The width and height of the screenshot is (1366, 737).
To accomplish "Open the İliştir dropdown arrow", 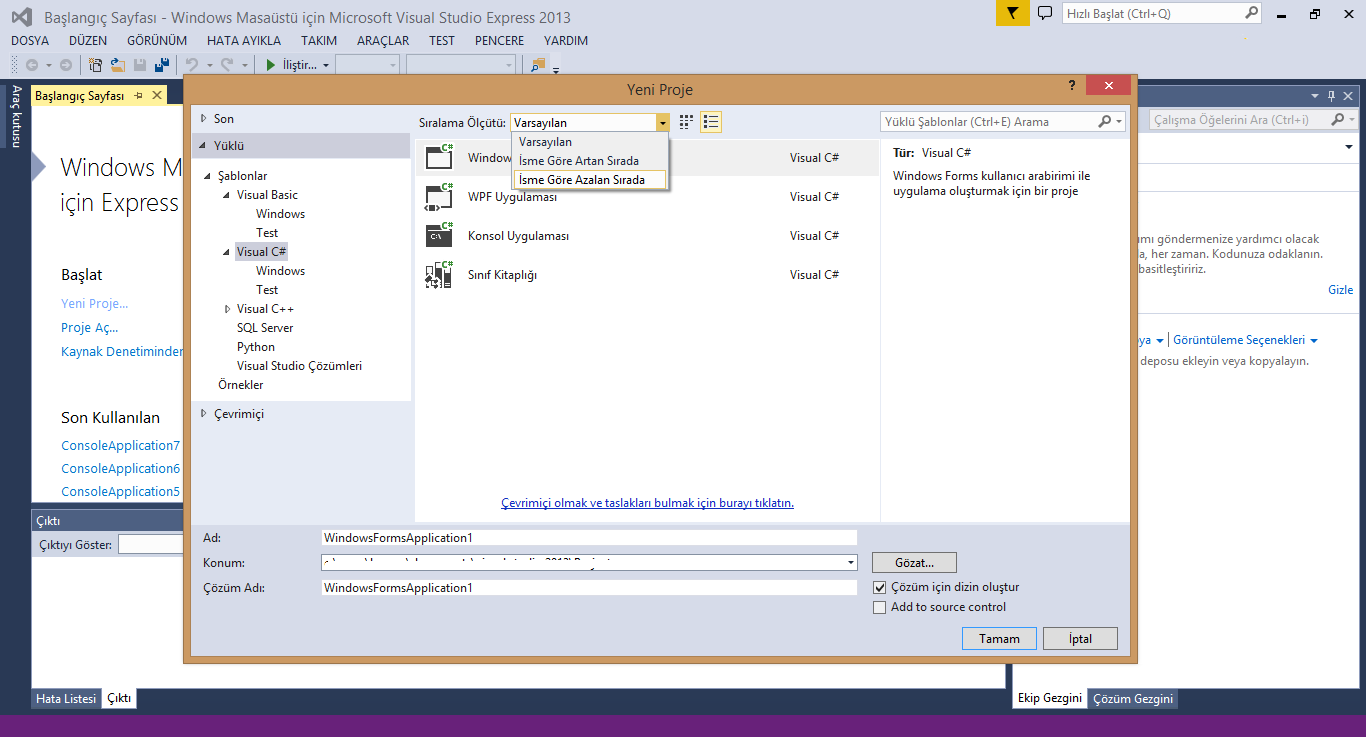I will 325,65.
